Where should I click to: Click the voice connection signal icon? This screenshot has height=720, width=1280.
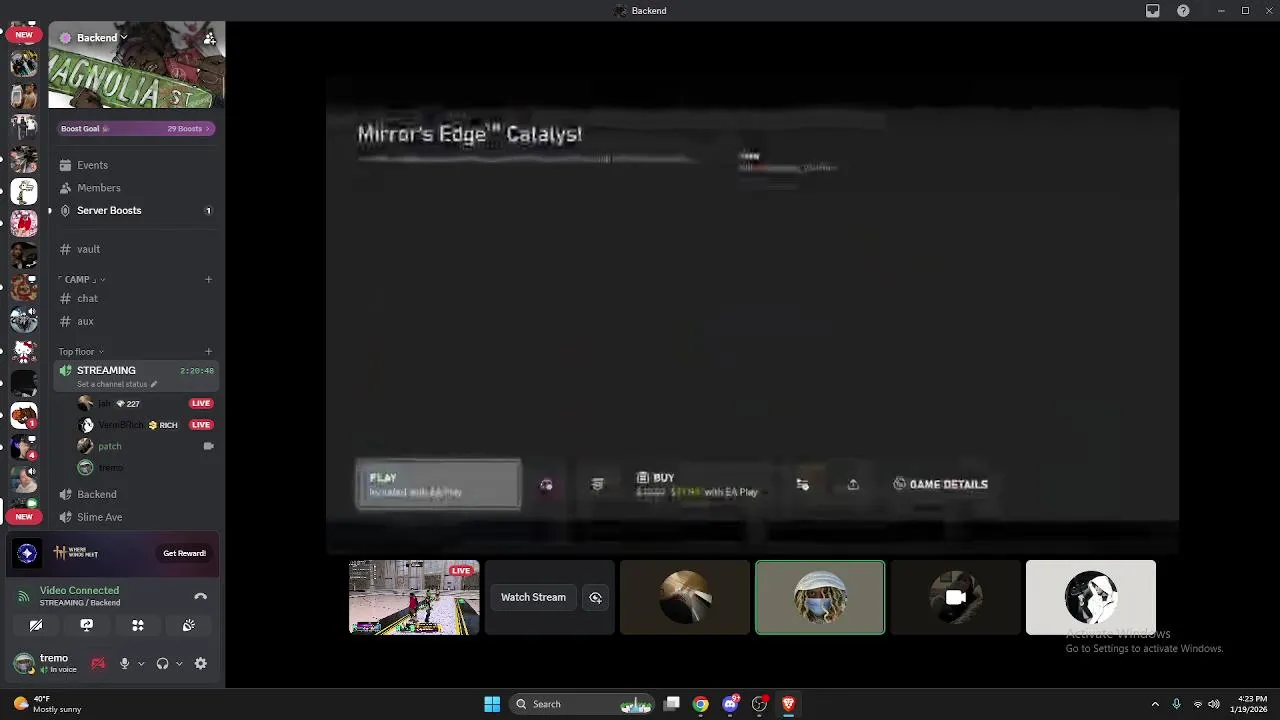[23, 596]
